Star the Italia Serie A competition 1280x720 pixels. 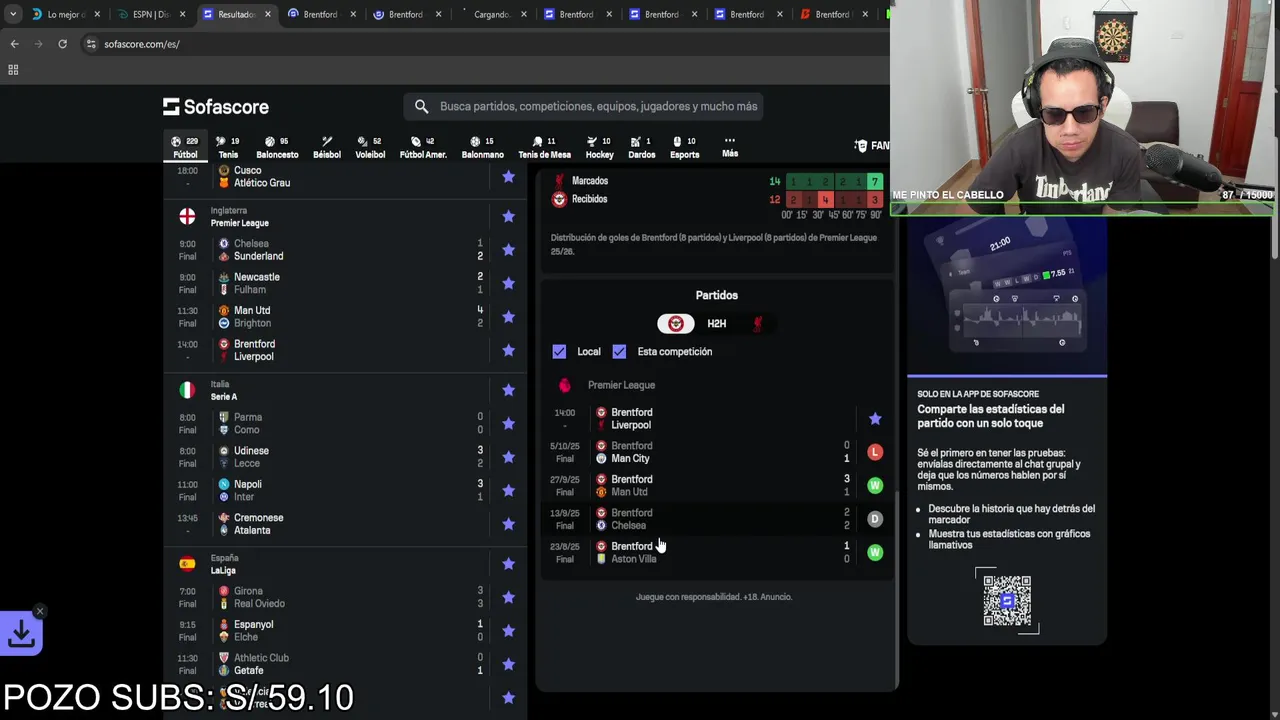(x=508, y=390)
